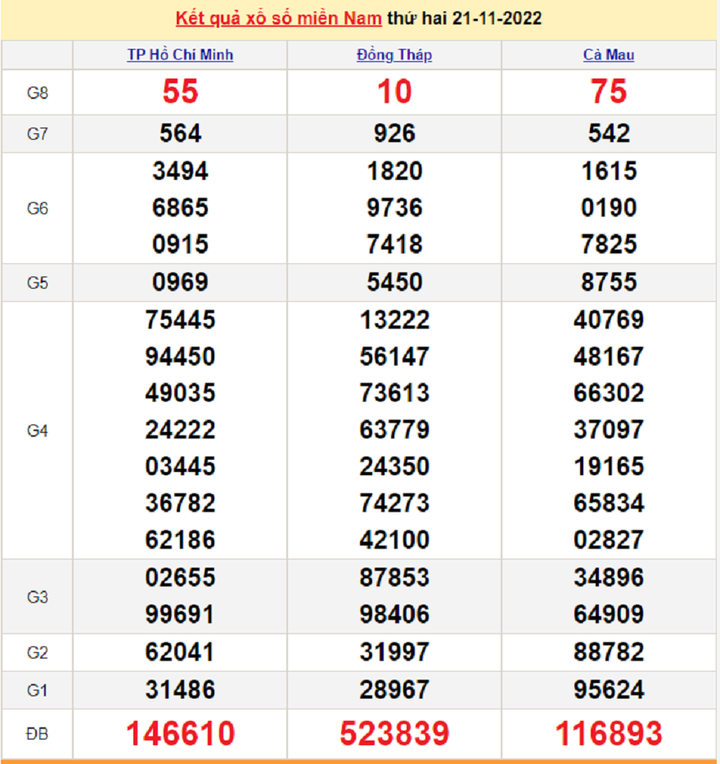Screen dimensions: 720x764
Task: Select the red G8 number 75
Action: pyautogui.click(x=608, y=92)
